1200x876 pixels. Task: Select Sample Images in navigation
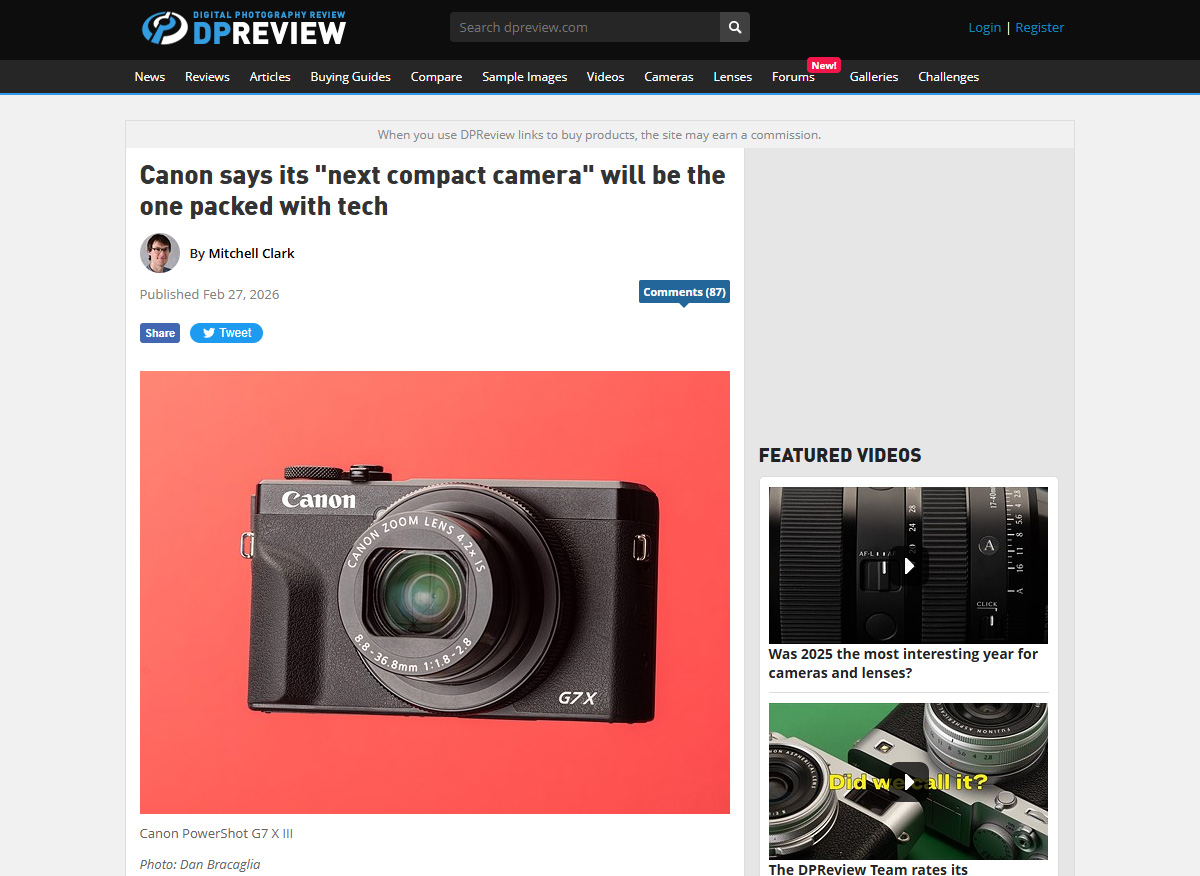(x=524, y=77)
